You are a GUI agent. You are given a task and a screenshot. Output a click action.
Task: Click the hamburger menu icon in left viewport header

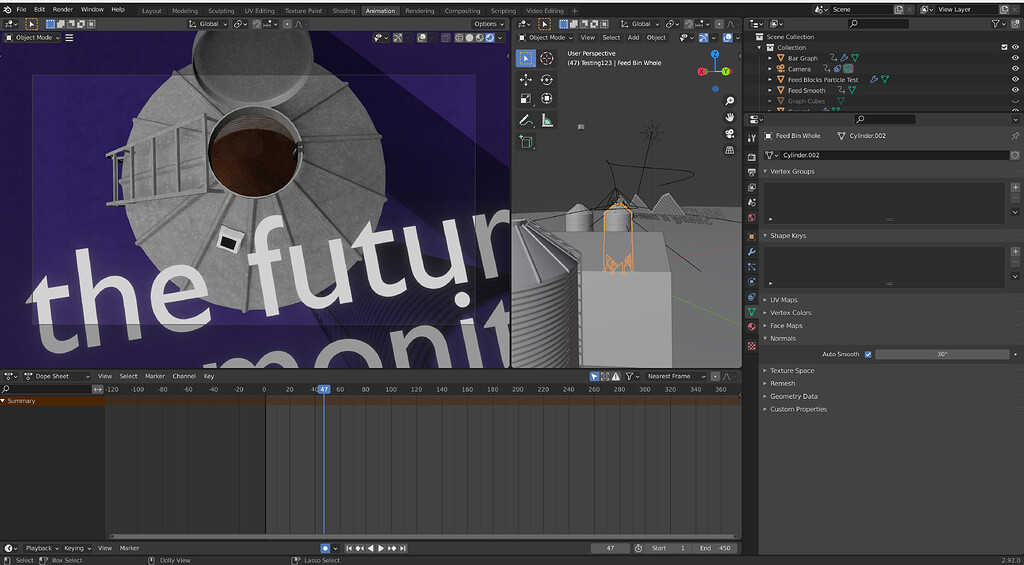pyautogui.click(x=69, y=38)
